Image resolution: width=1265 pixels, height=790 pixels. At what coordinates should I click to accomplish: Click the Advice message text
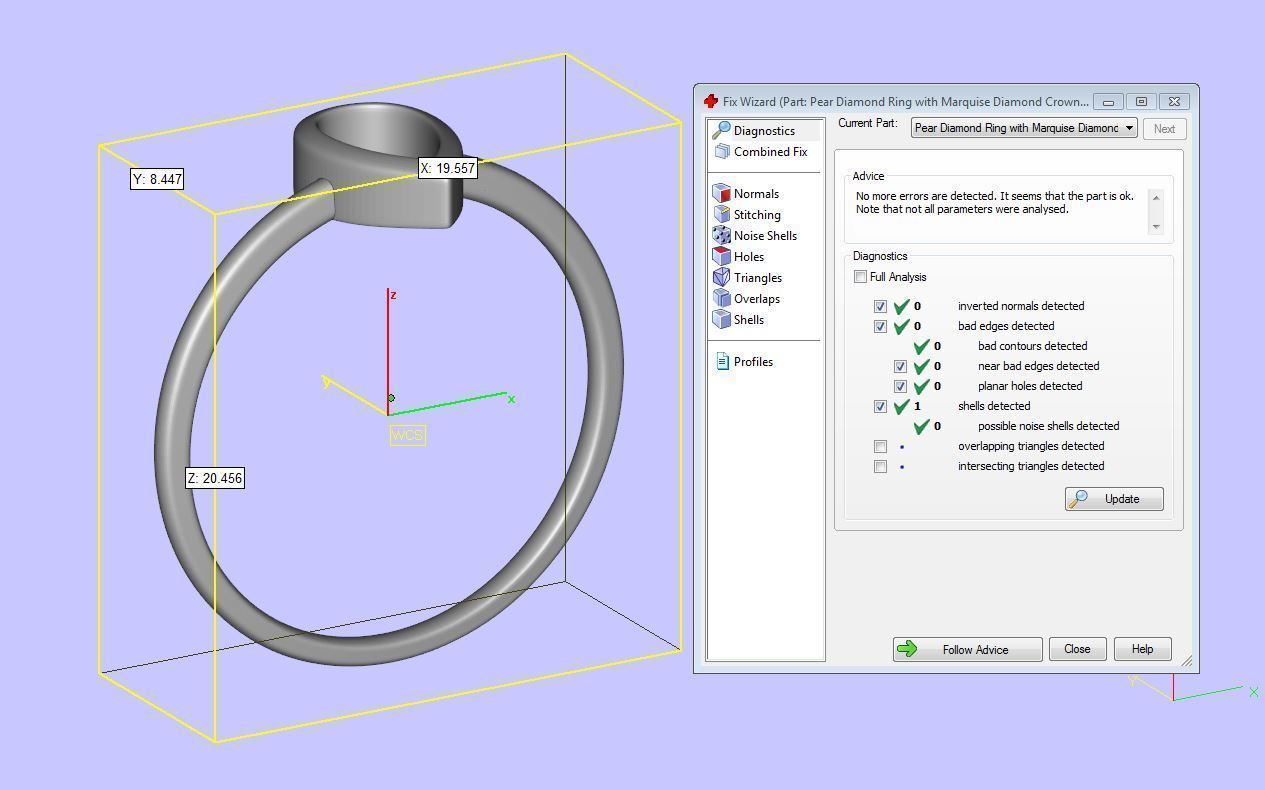[x=994, y=203]
